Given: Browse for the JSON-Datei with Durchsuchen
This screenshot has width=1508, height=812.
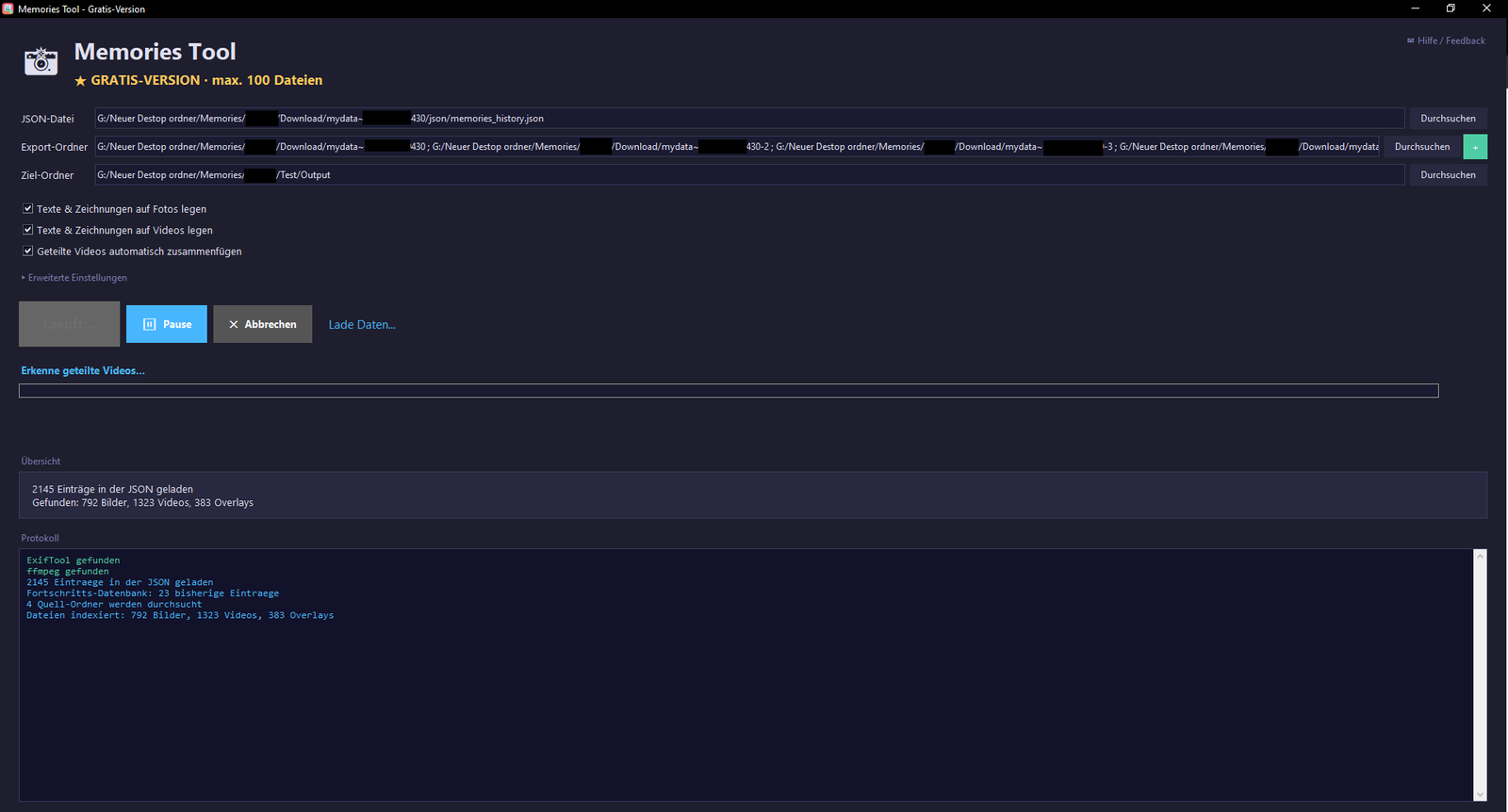Looking at the screenshot, I should click(1449, 119).
